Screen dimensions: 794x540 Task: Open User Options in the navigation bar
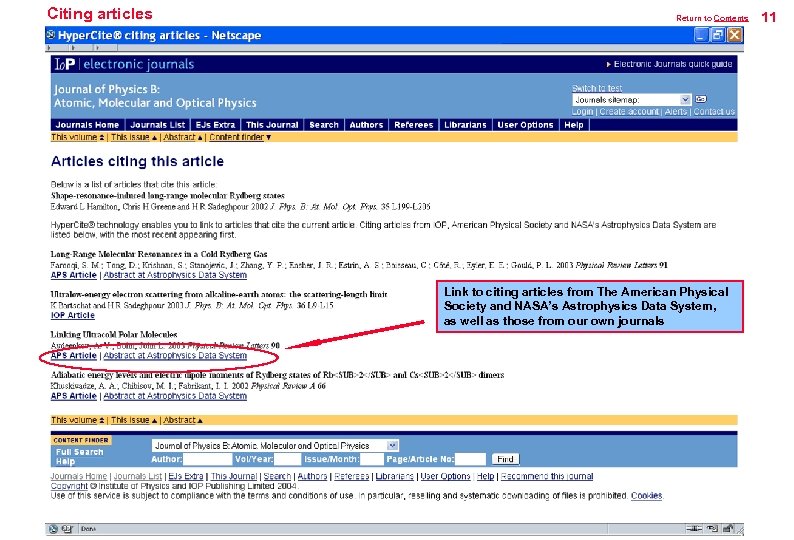(525, 125)
